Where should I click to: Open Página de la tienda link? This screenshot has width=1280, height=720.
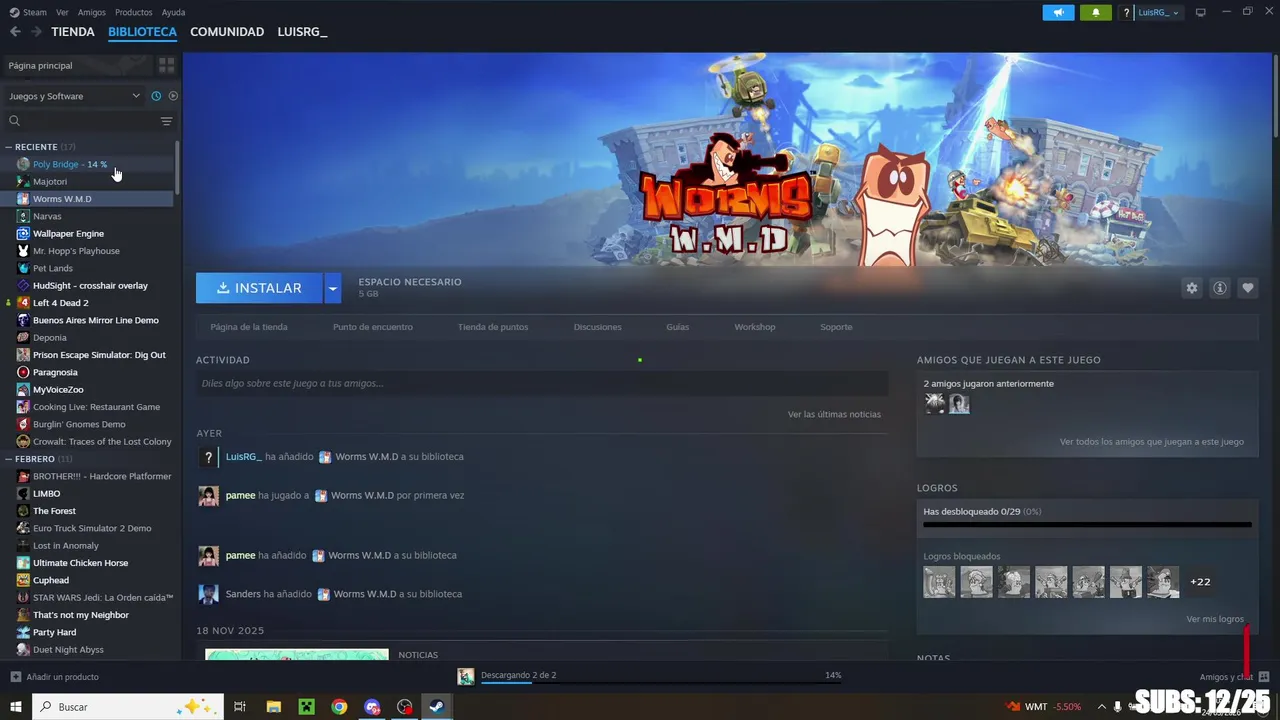tap(249, 327)
